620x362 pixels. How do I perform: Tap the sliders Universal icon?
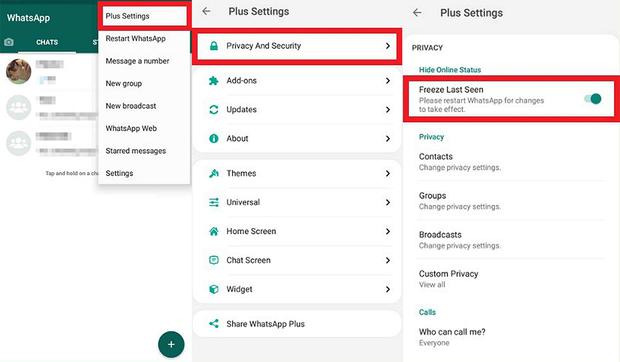[214, 202]
